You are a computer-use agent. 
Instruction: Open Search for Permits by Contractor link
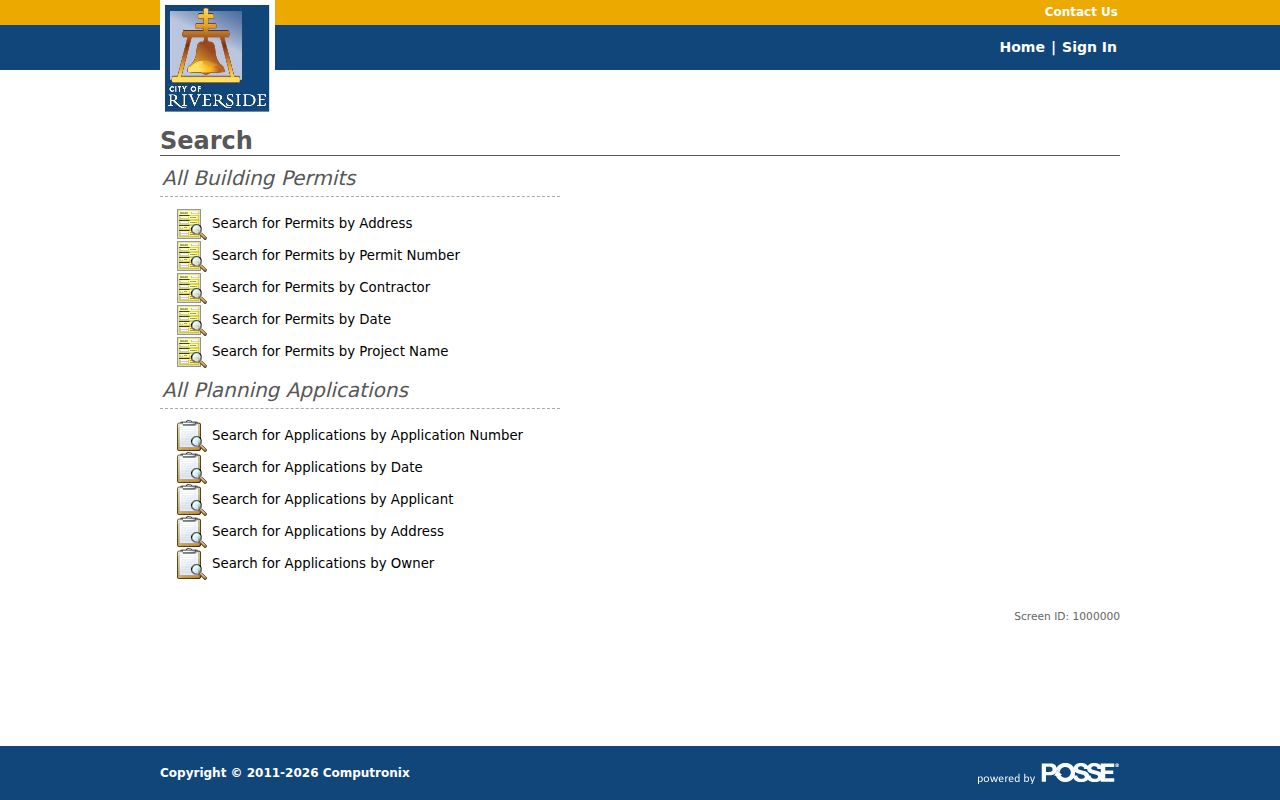[x=321, y=287]
